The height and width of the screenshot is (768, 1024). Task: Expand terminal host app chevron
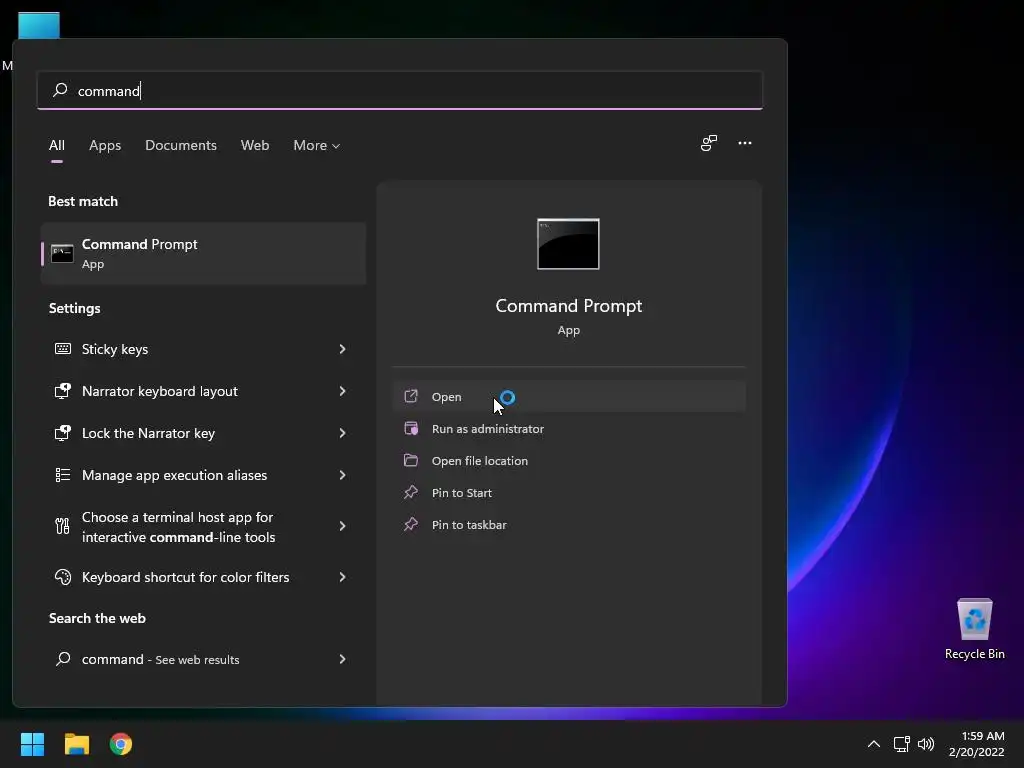click(x=342, y=526)
